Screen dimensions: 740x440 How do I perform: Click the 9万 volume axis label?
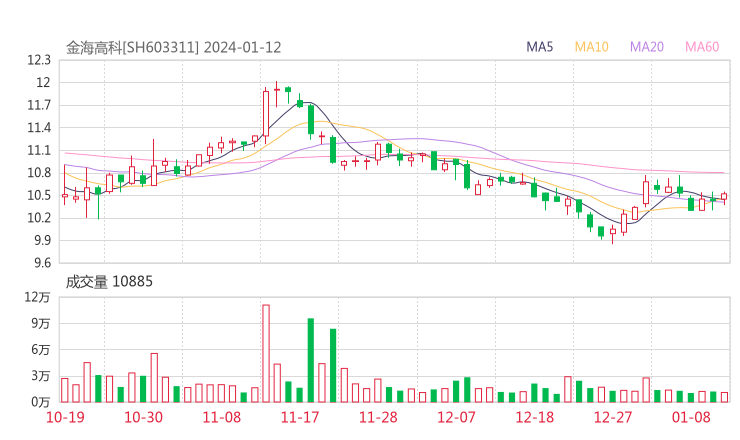pos(41,324)
